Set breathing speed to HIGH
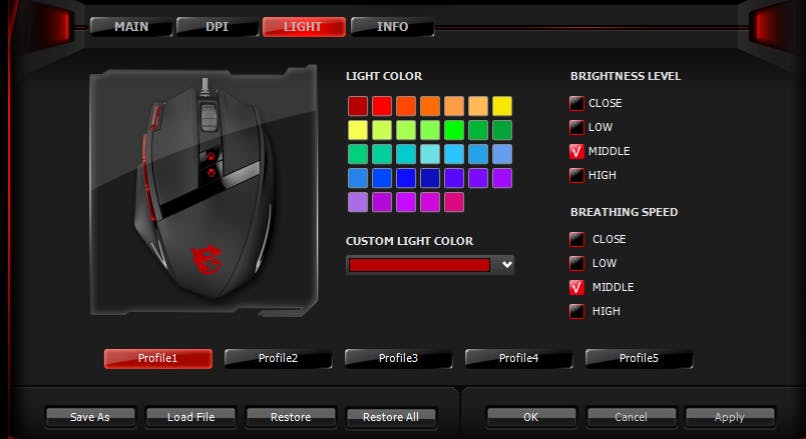 tap(577, 311)
